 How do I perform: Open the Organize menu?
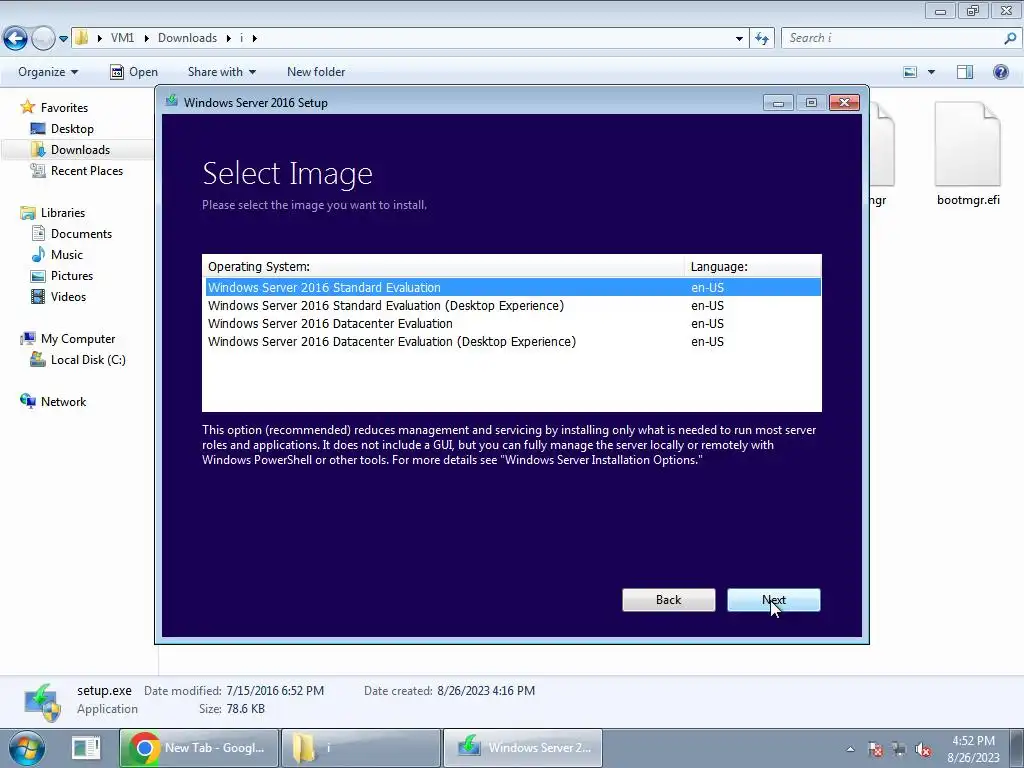[48, 72]
